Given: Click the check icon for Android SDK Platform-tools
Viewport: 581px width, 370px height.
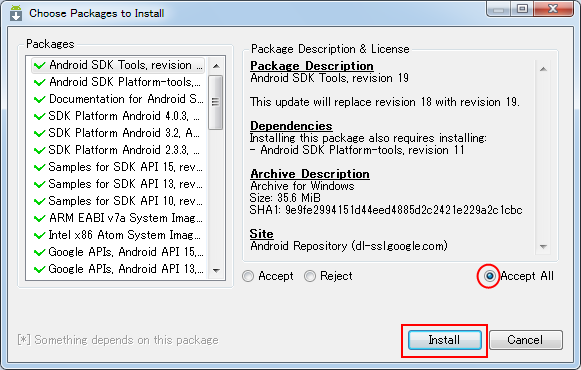Looking at the screenshot, I should coord(39,82).
